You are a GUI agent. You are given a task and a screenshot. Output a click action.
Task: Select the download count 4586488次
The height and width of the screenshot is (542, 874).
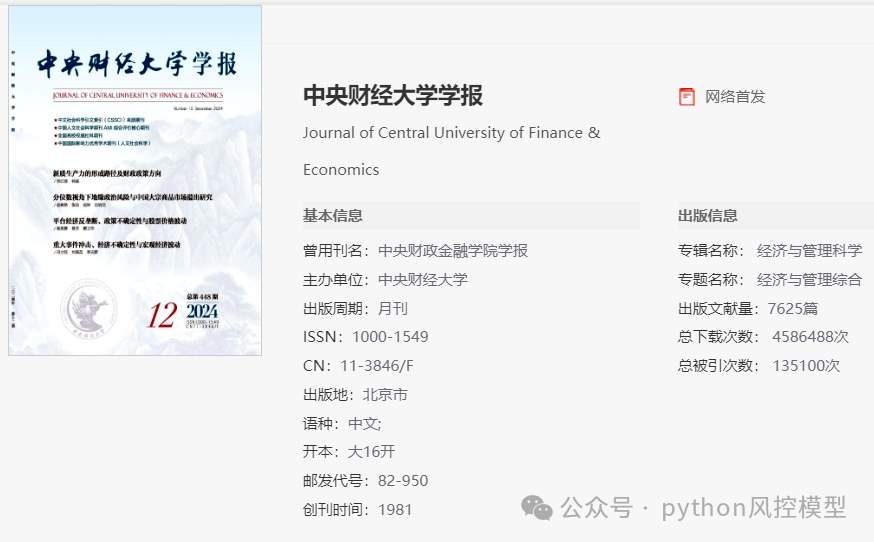pos(810,337)
